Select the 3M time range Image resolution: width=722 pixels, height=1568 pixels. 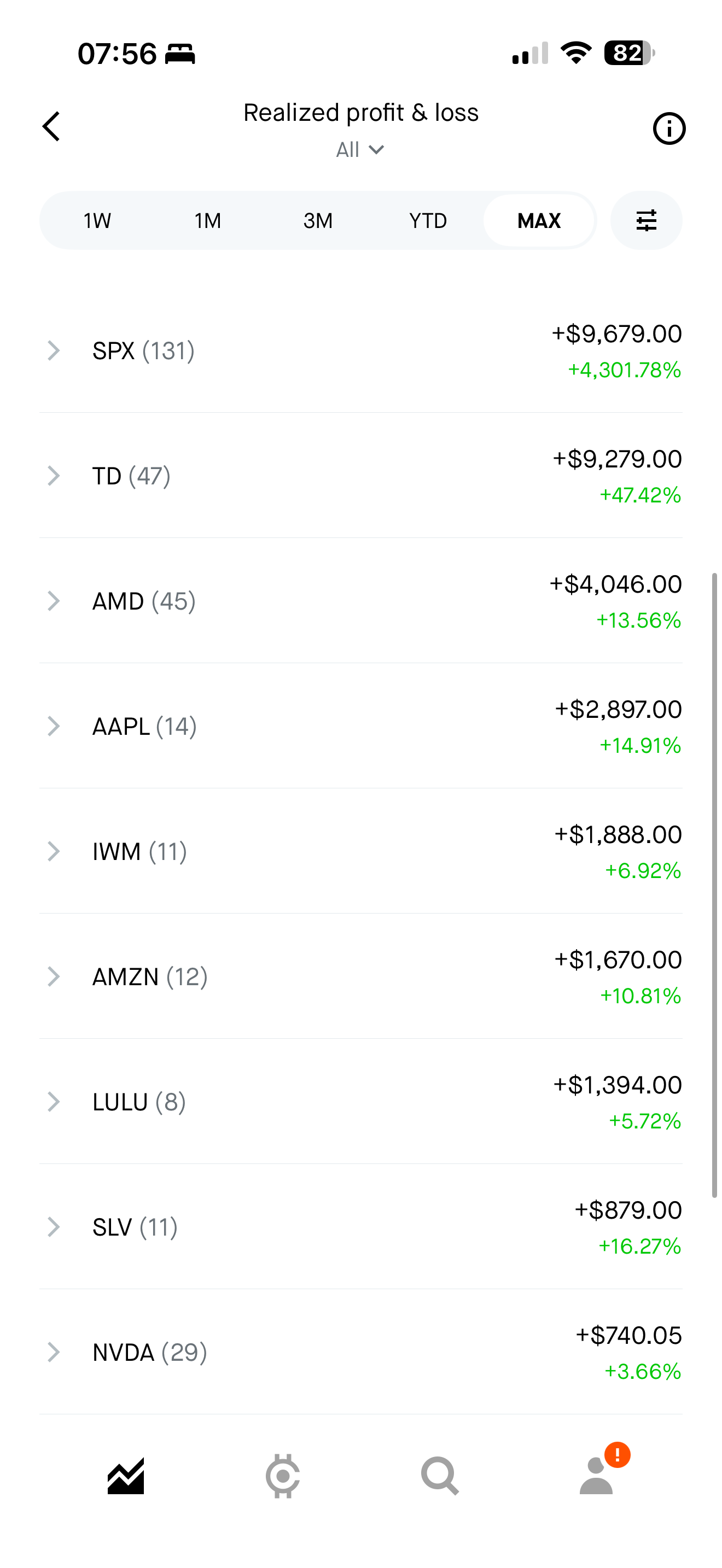(x=318, y=220)
